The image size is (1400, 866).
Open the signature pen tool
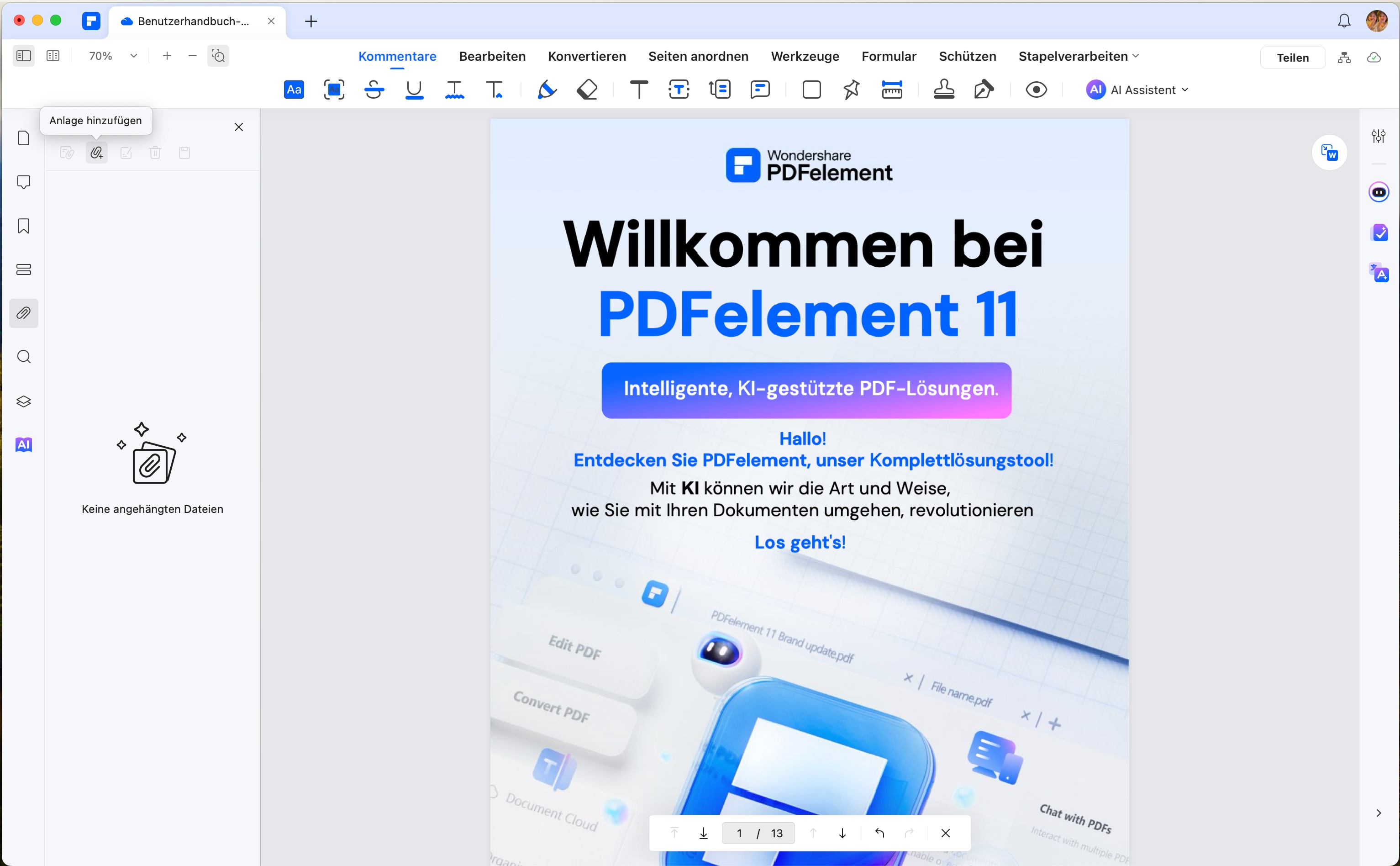coord(984,90)
